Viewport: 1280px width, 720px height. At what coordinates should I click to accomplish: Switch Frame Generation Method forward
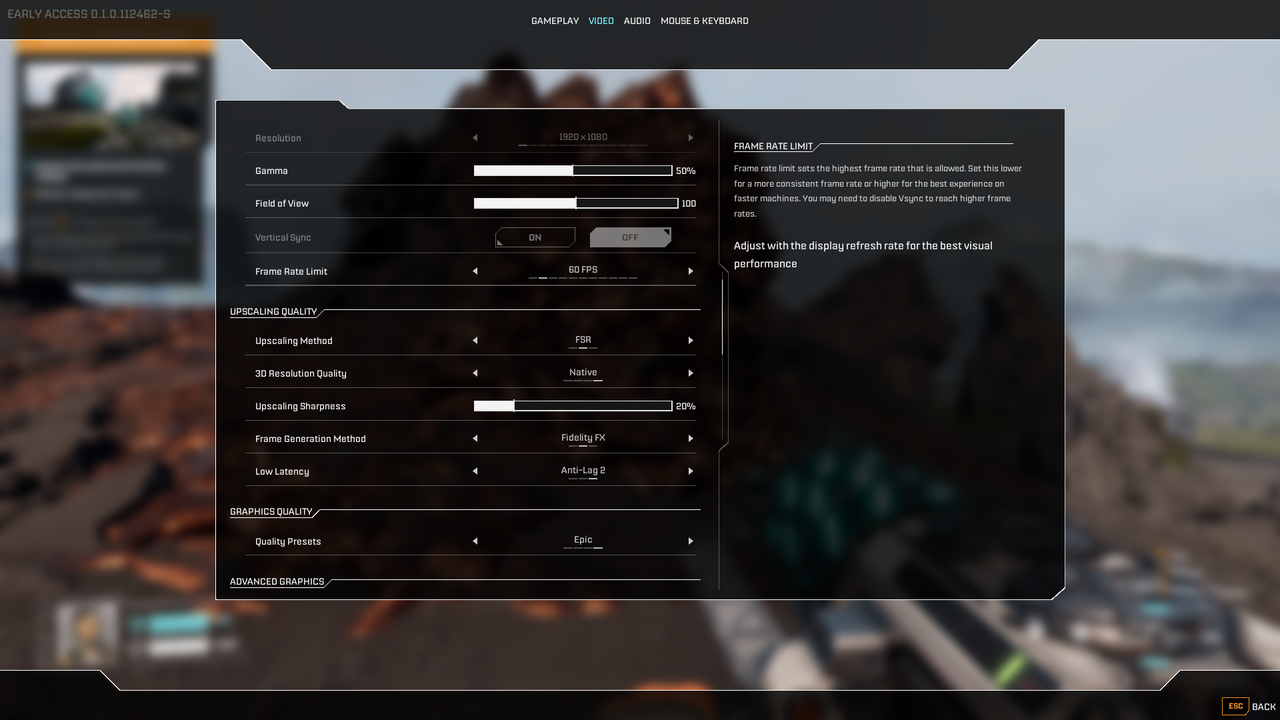(x=690, y=438)
